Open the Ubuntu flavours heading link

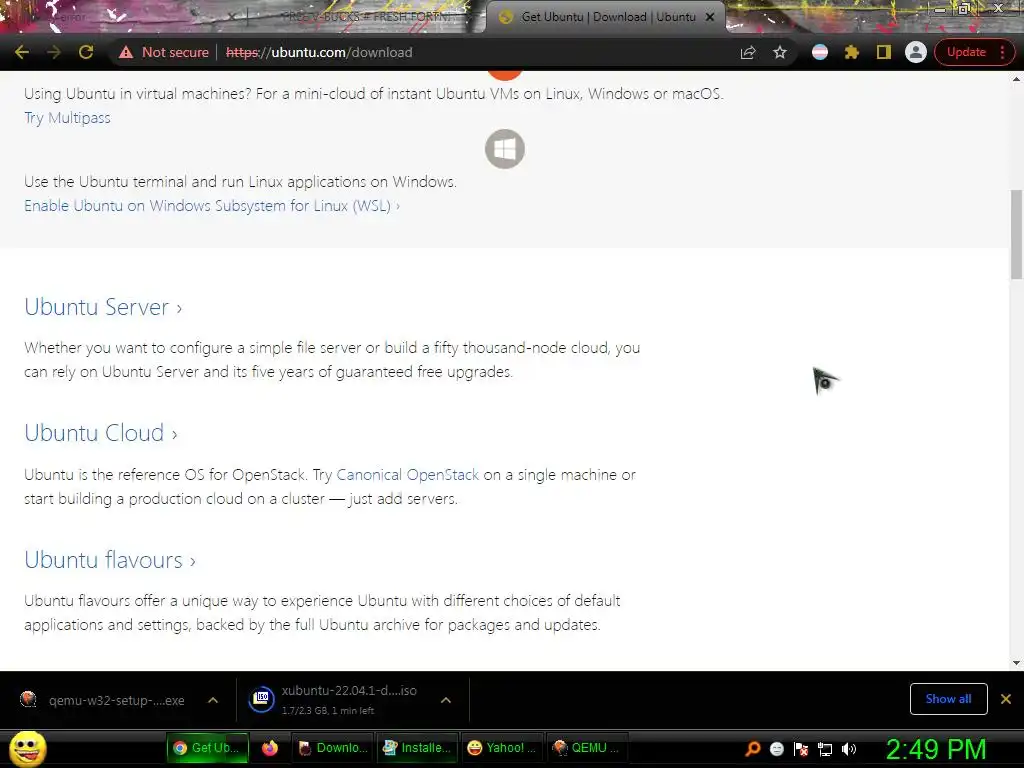[110, 560]
